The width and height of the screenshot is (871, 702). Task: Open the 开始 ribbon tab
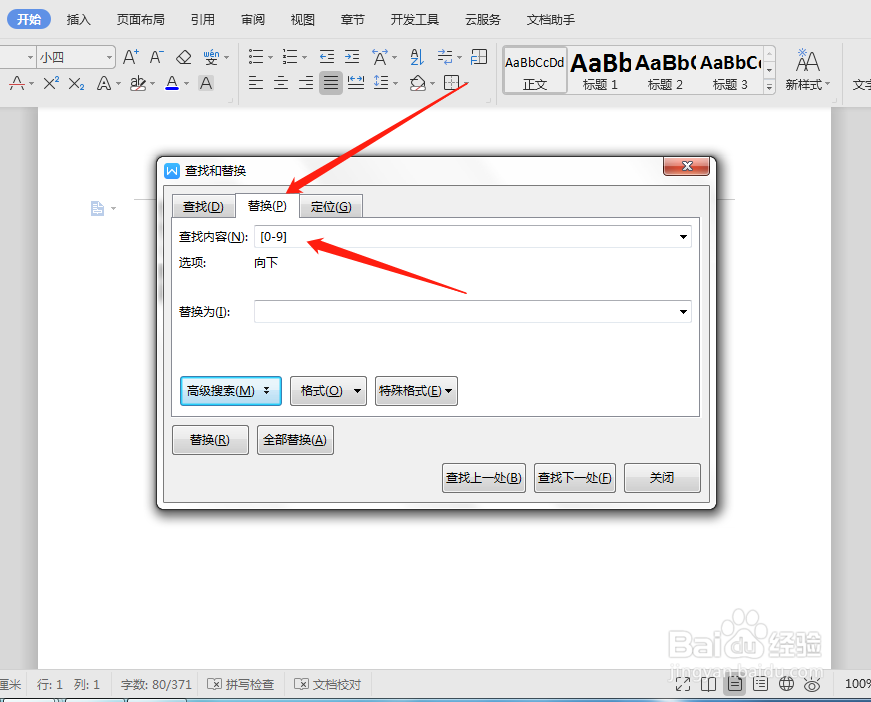click(x=29, y=19)
